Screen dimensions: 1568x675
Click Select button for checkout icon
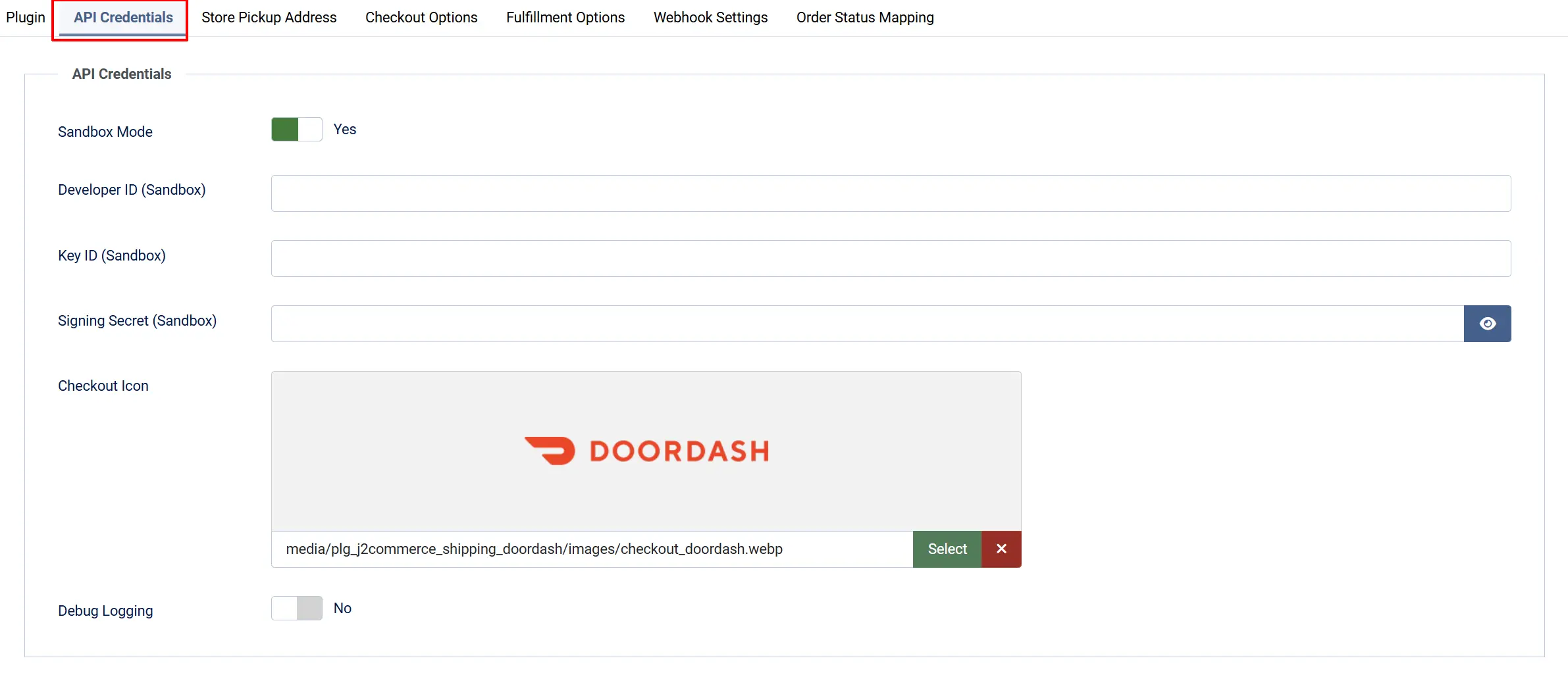[x=947, y=549]
